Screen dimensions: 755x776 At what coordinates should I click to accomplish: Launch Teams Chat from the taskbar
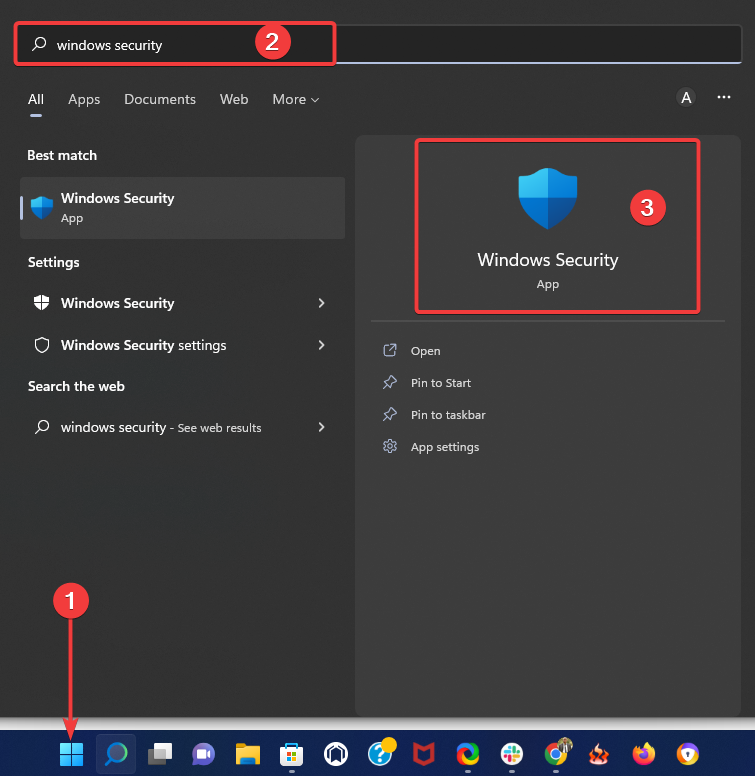(203, 754)
